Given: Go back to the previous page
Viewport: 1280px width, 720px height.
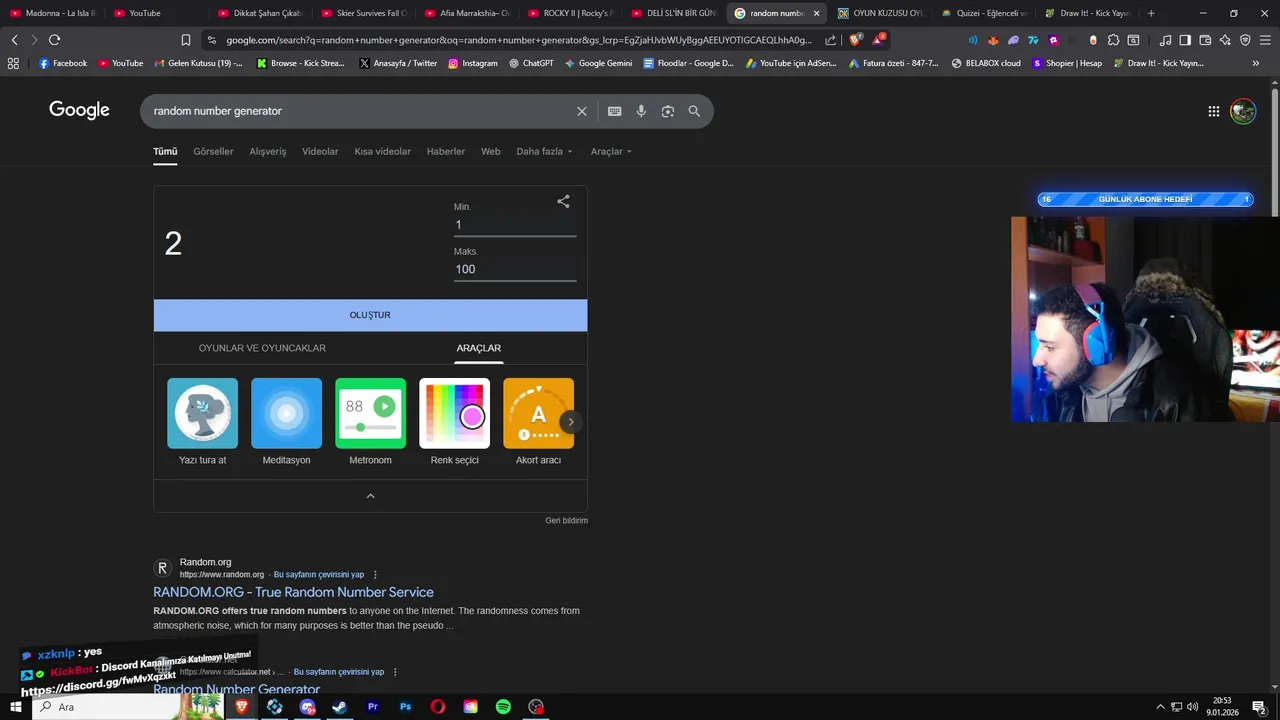Looking at the screenshot, I should click(x=14, y=40).
